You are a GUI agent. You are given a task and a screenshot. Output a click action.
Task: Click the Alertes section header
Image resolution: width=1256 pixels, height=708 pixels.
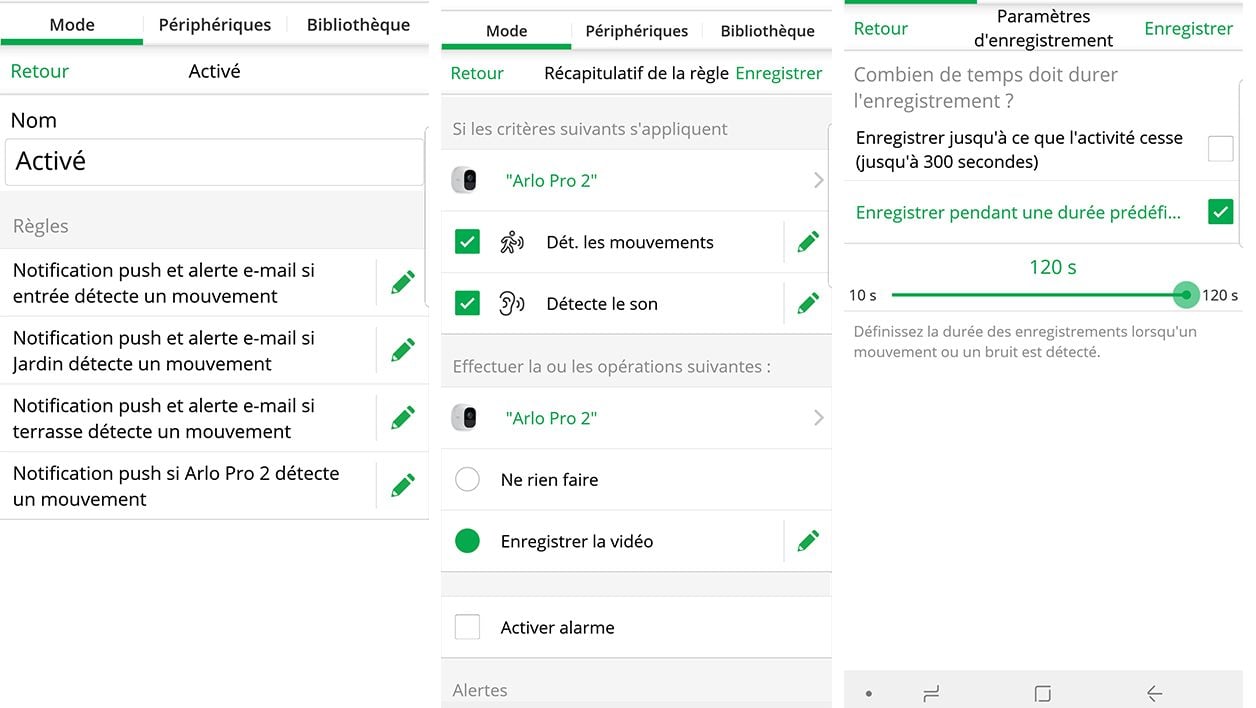(x=480, y=690)
